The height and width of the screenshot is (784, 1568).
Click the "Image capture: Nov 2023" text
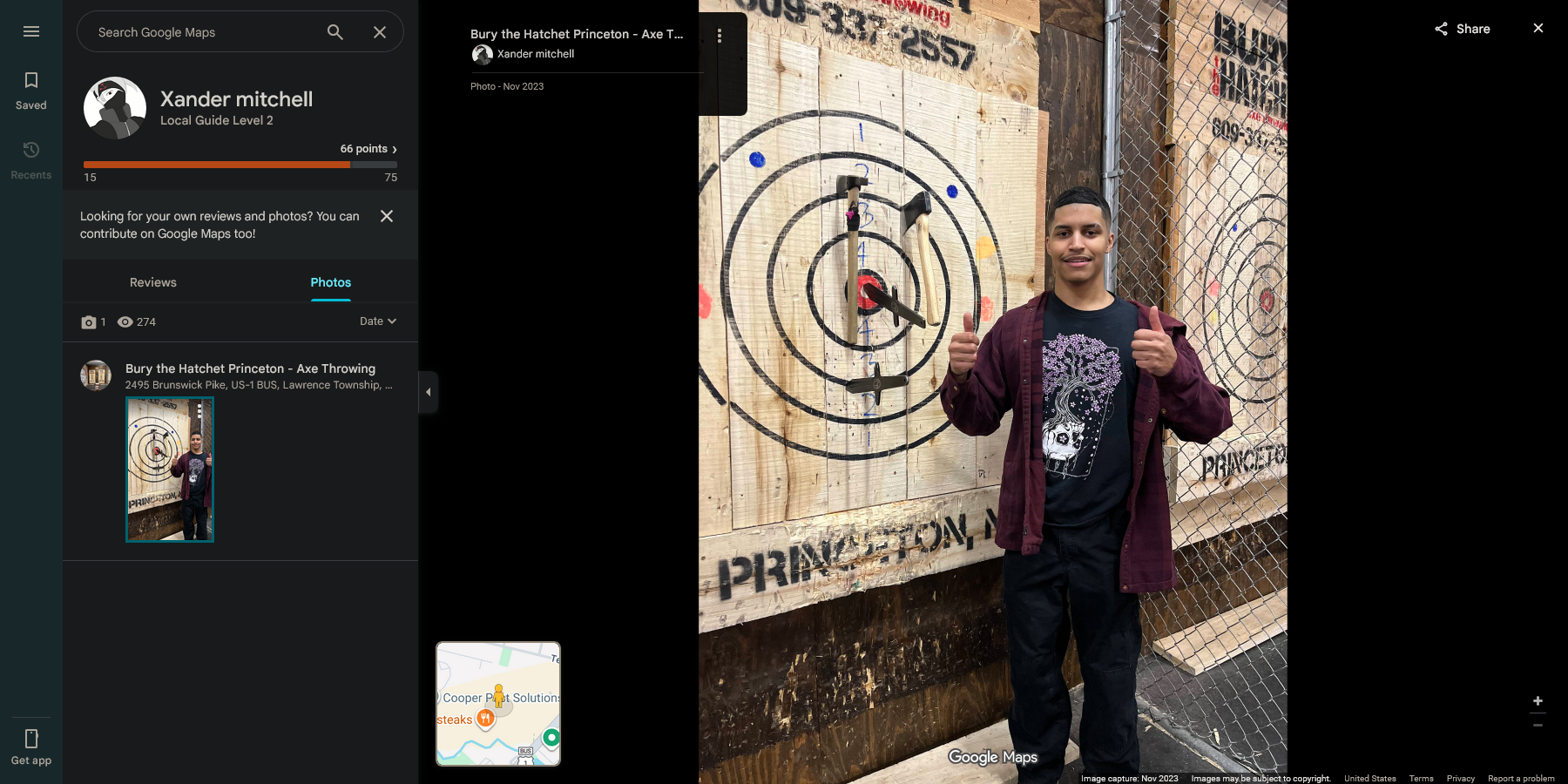click(1130, 779)
